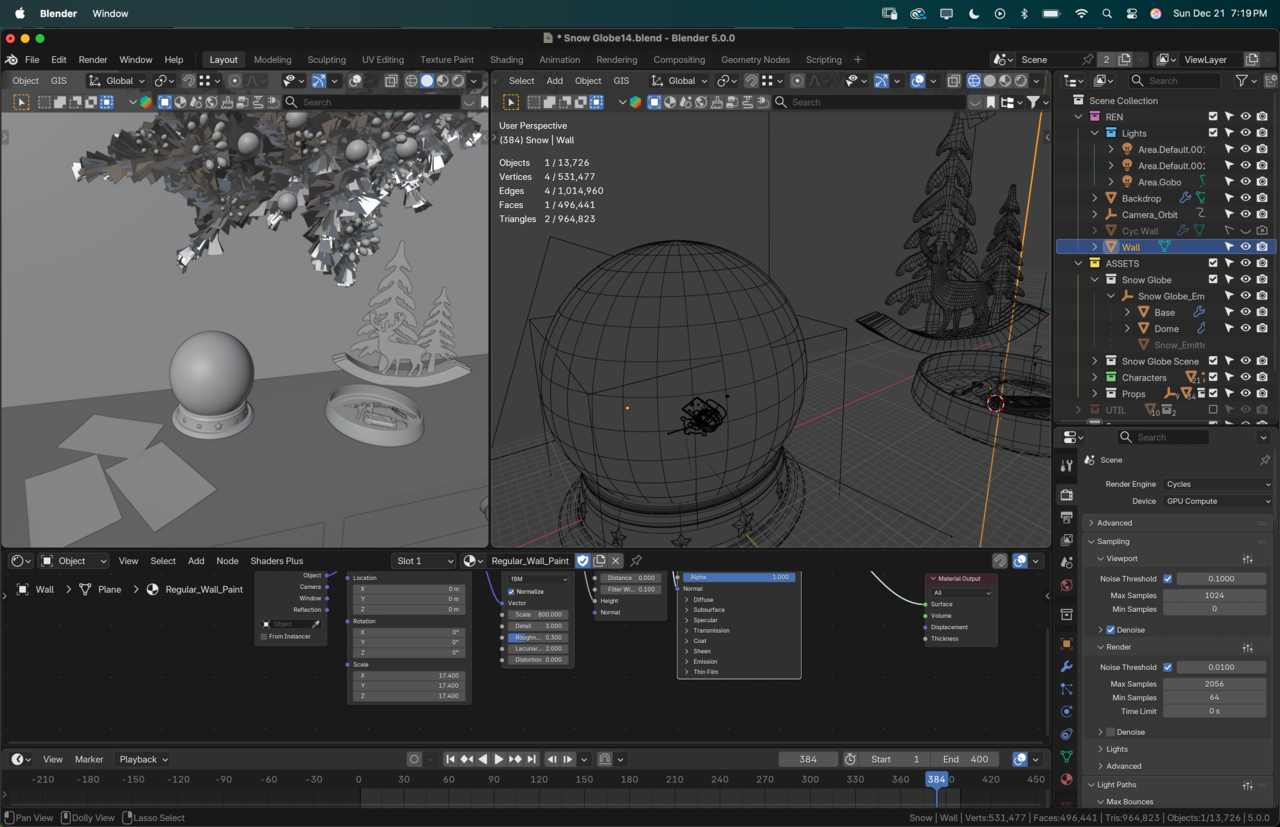Expand the Backdrop object in the outliner
The height and width of the screenshot is (827, 1280).
click(x=1095, y=198)
